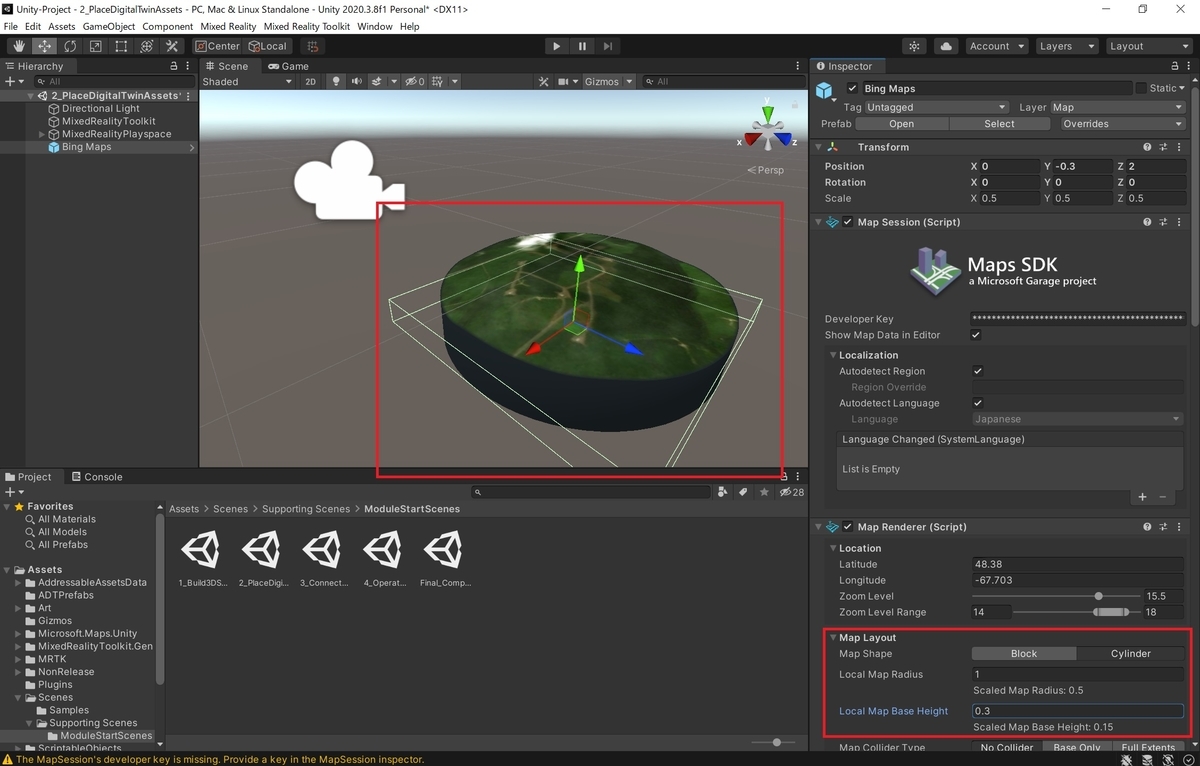This screenshot has width=1200, height=766.
Task: Click the prefab Open button
Action: tap(901, 124)
